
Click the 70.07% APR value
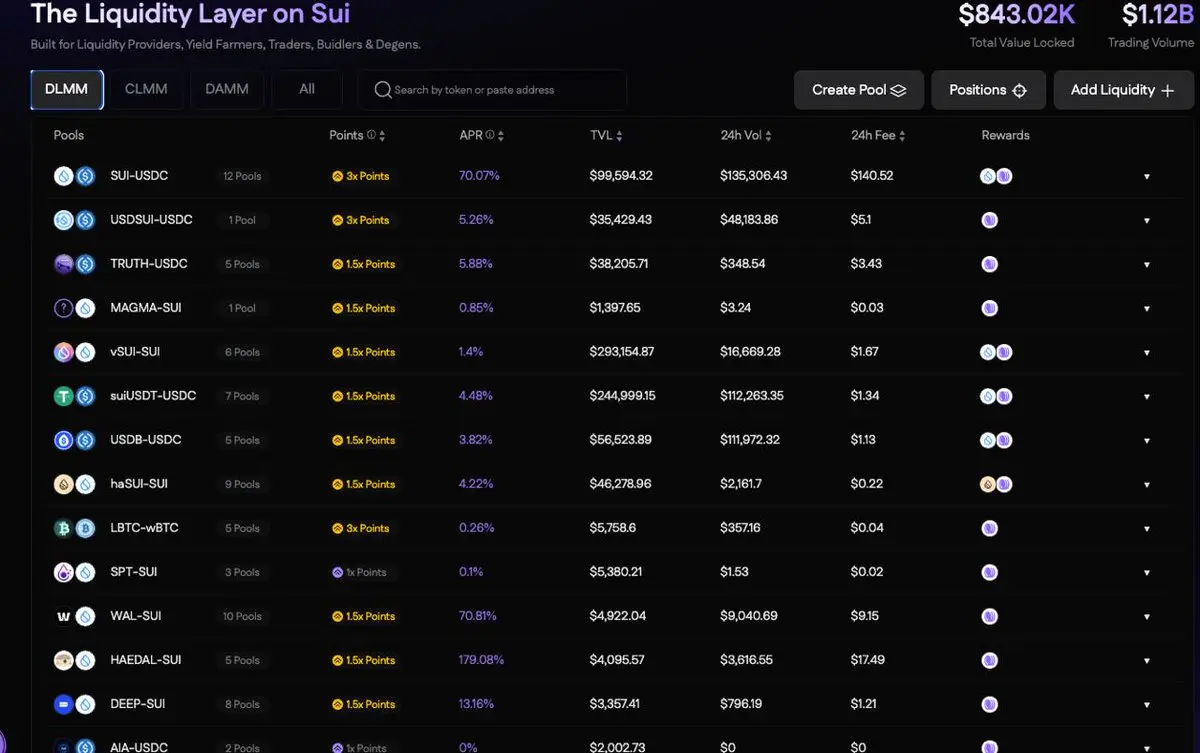479,176
